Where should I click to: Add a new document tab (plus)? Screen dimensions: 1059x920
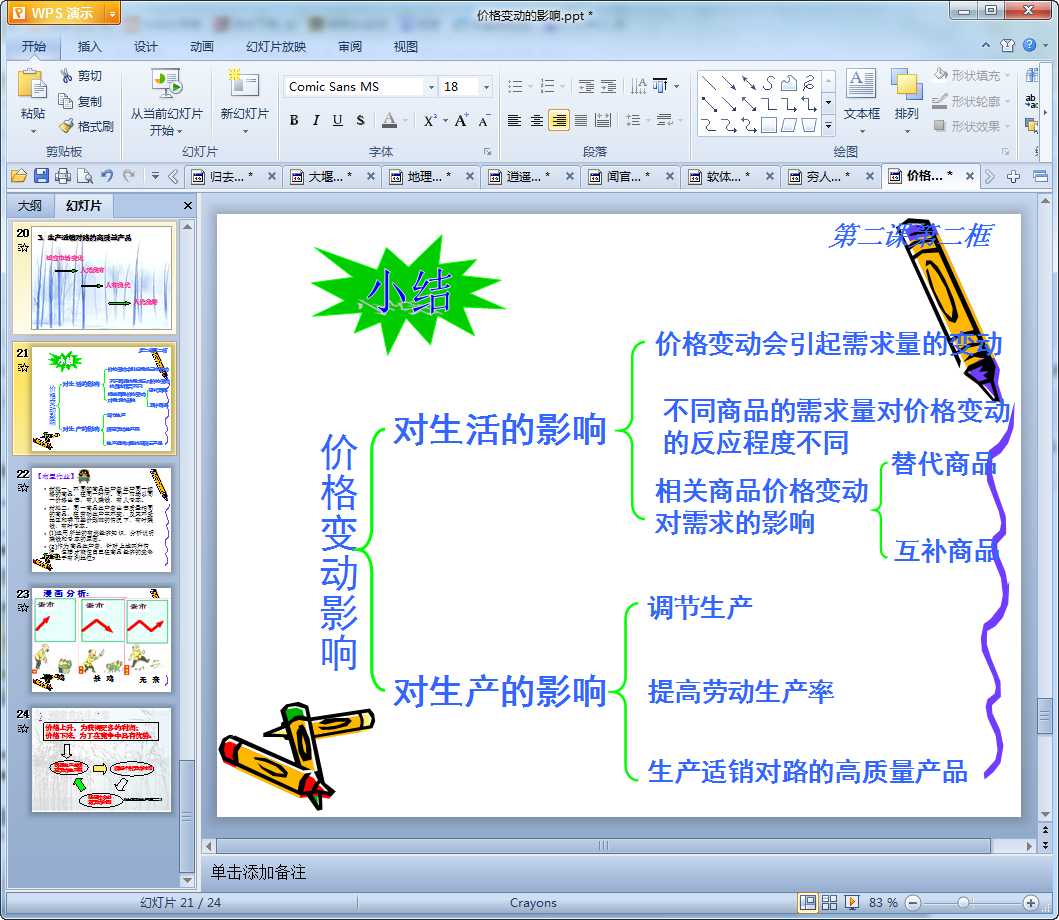point(1013,176)
